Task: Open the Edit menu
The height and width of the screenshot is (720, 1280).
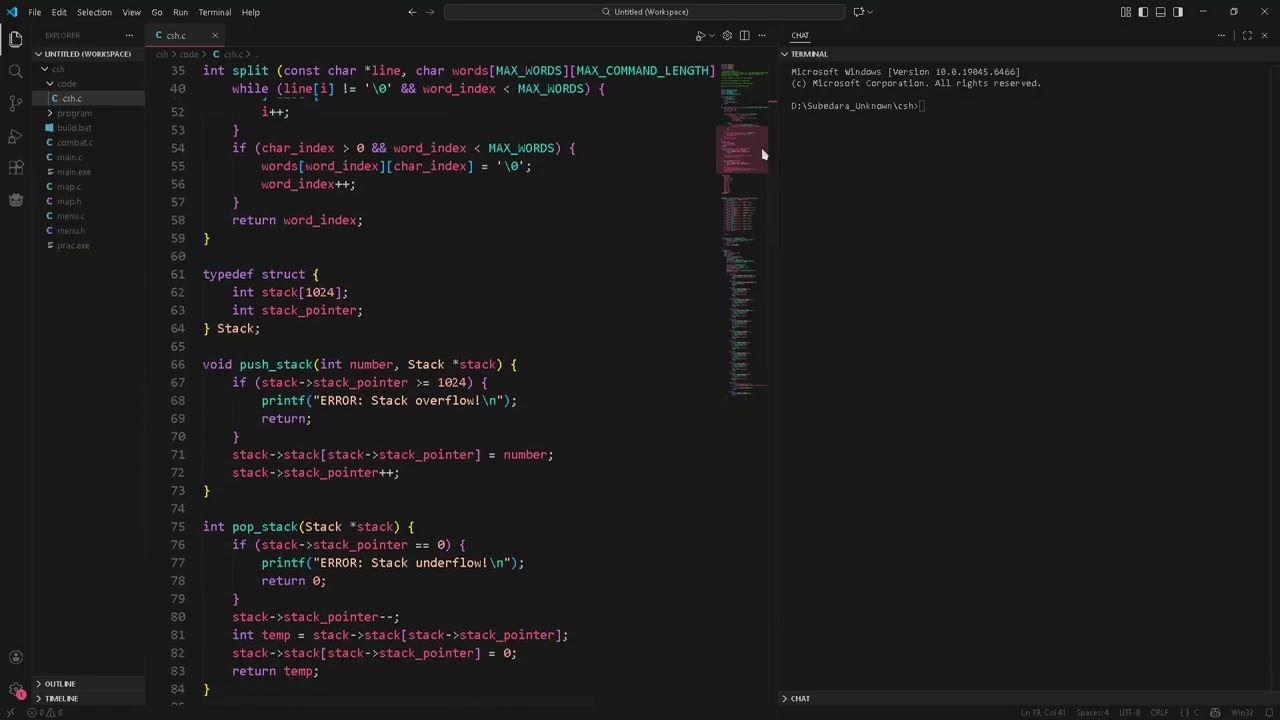Action: (x=59, y=12)
